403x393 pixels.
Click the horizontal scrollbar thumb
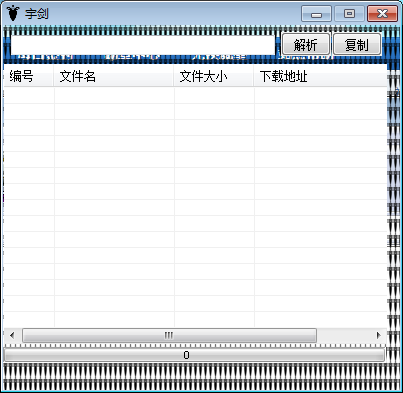[x=169, y=335]
